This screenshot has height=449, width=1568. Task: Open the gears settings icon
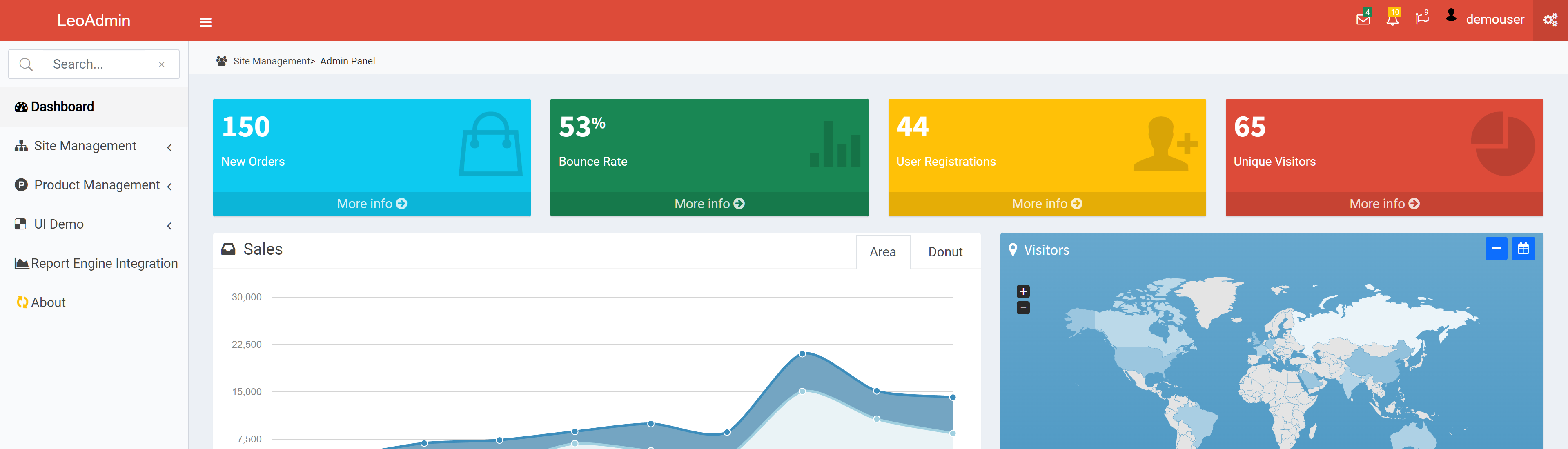tap(1550, 21)
